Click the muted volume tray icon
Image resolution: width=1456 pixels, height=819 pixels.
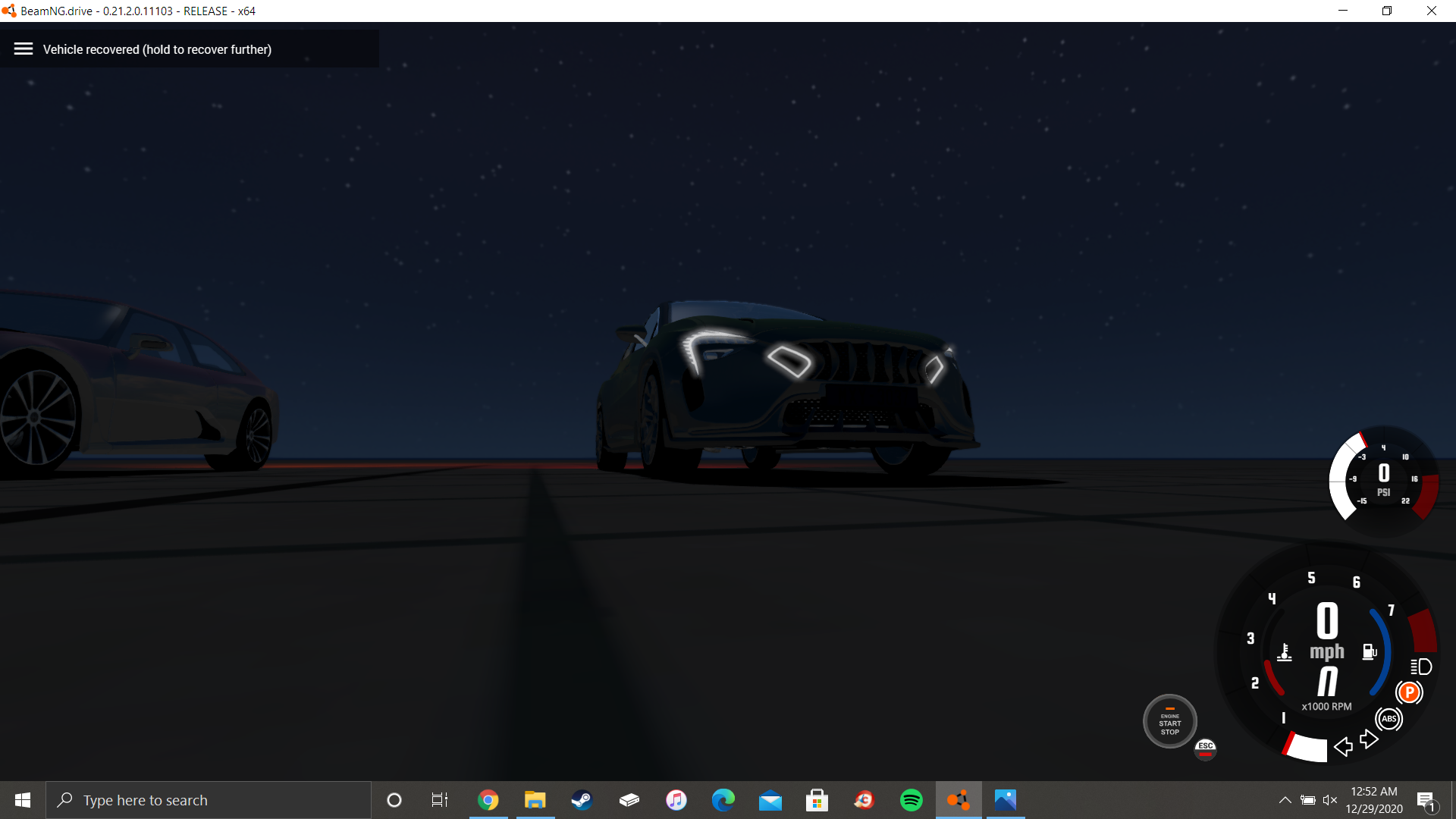click(1330, 800)
